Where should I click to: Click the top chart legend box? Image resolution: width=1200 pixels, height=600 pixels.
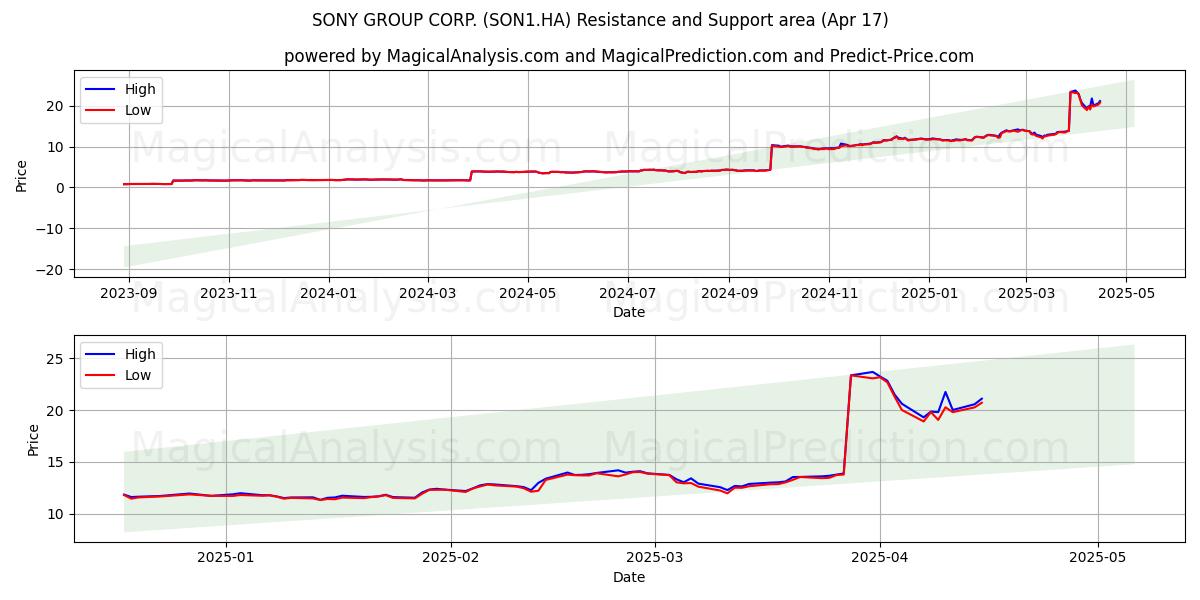tap(121, 100)
